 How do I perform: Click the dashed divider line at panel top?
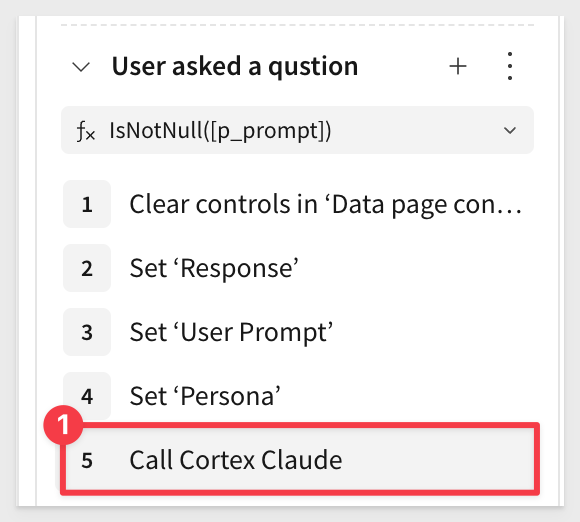[297, 25]
